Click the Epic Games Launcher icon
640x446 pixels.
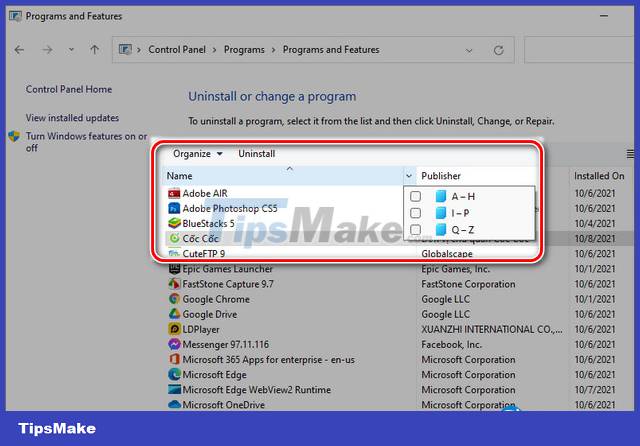[174, 269]
